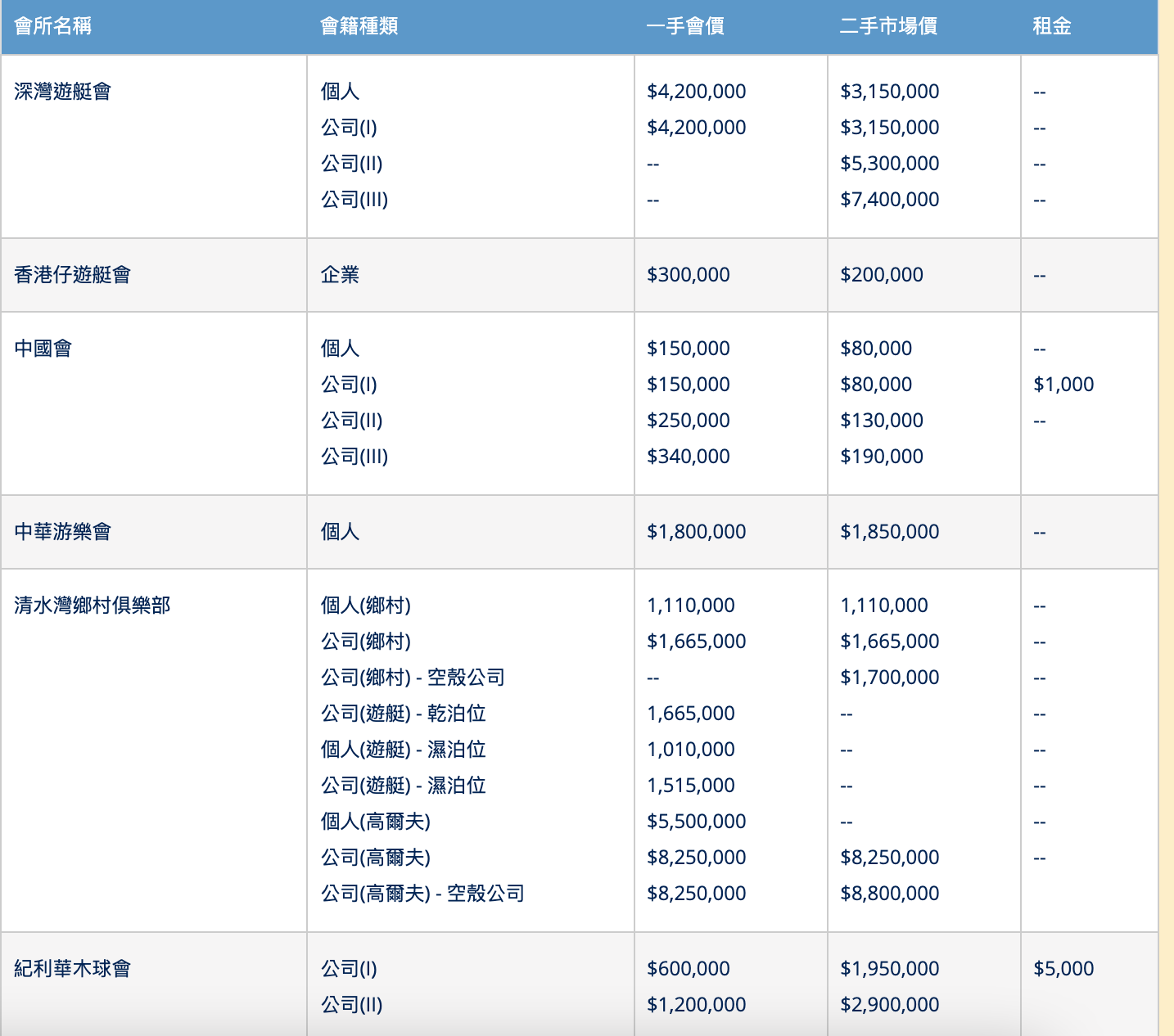Click the $1,700,000 second-hand price
Image resolution: width=1174 pixels, height=1036 pixels.
tap(889, 678)
